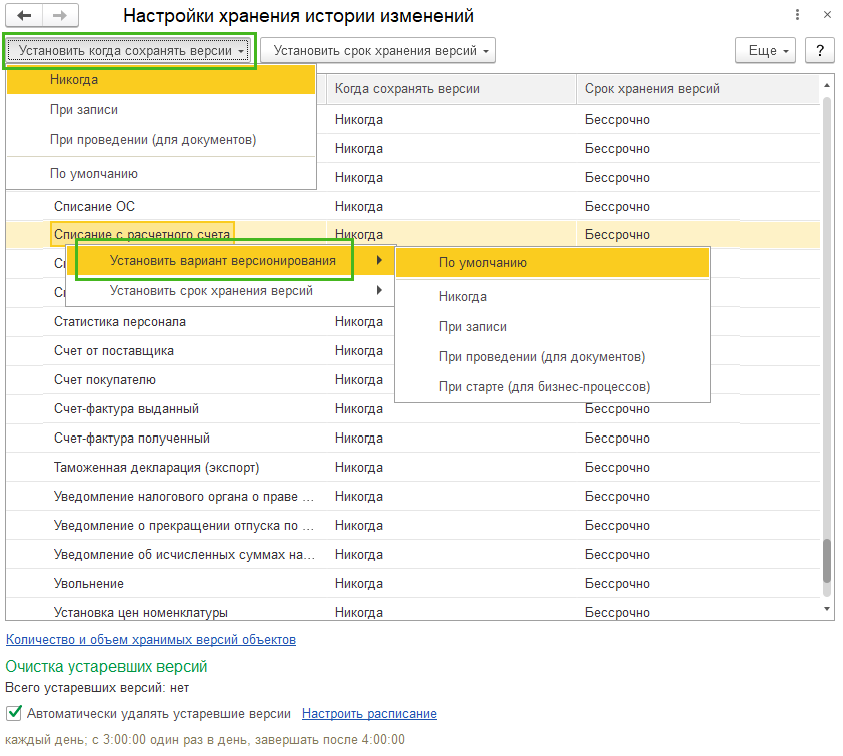843x756 pixels.
Task: Expand submenu arrow of 'Установить вариант версионирования'
Action: [x=380, y=260]
